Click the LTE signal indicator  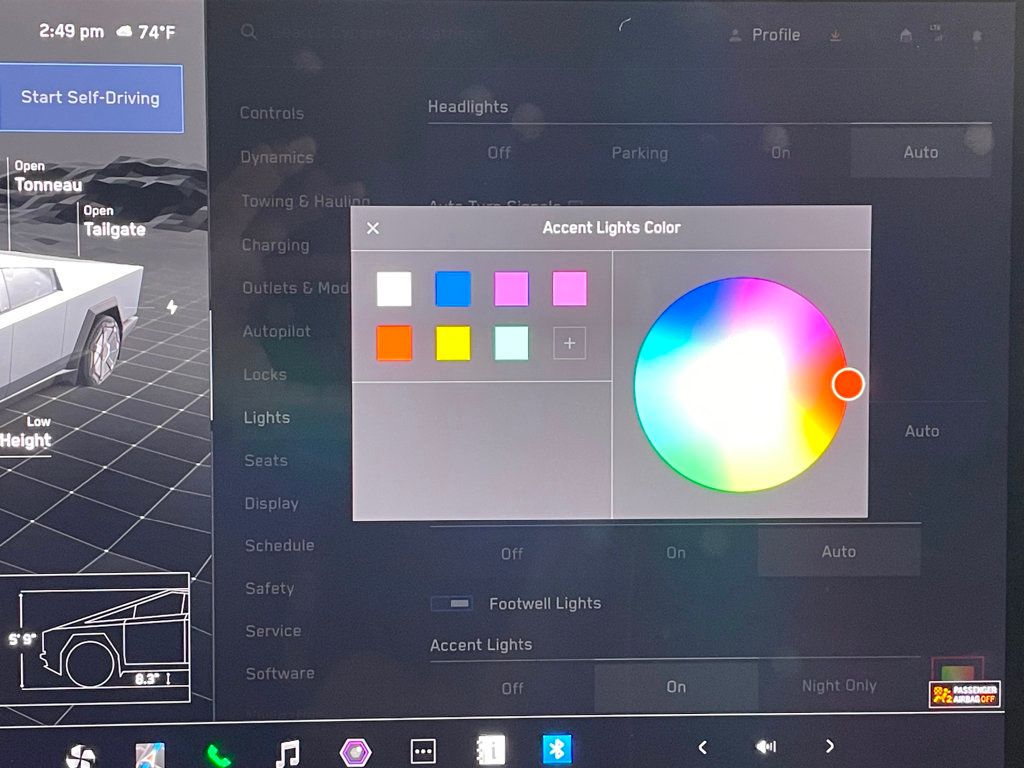(936, 33)
